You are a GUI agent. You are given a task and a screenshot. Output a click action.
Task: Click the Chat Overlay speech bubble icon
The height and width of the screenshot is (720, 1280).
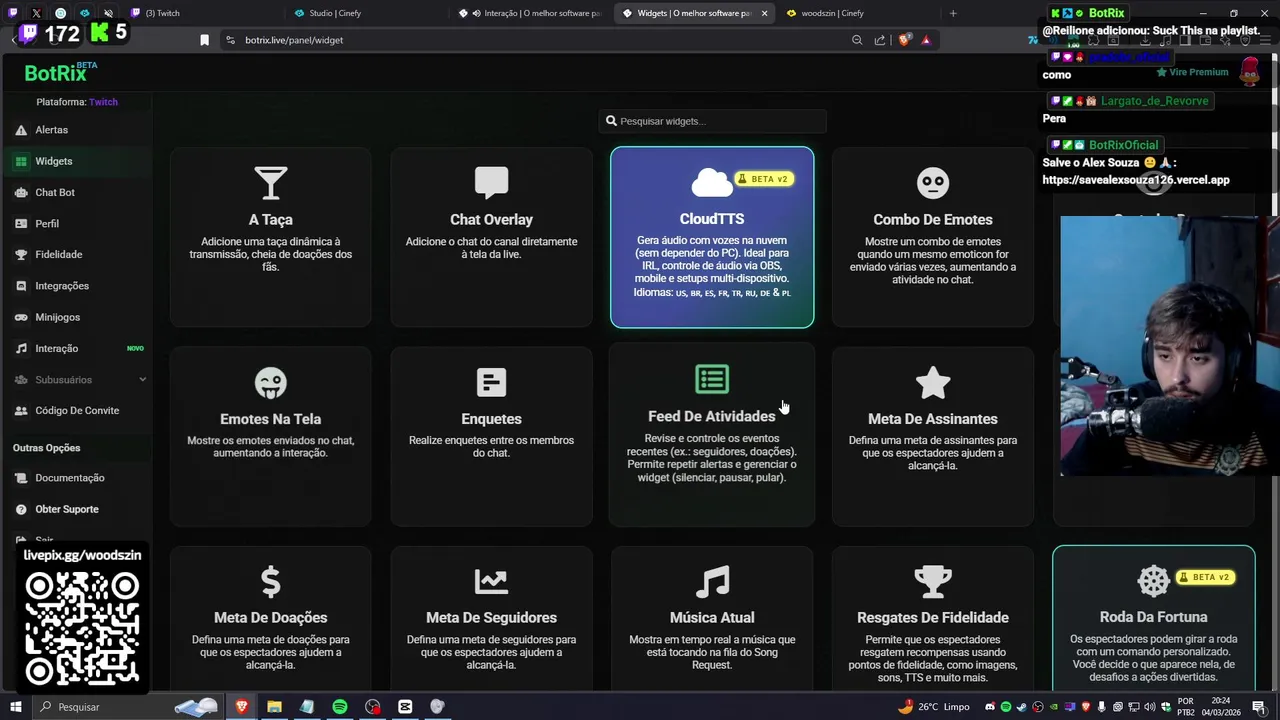(x=491, y=183)
